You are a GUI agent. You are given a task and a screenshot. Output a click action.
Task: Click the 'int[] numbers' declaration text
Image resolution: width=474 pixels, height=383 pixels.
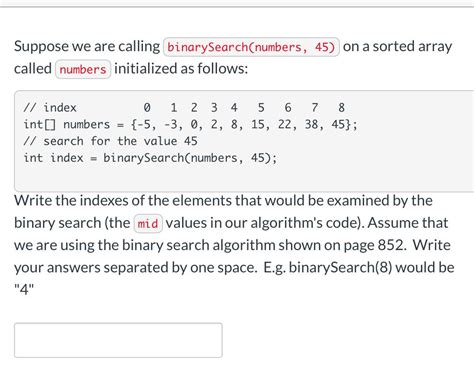67,125
